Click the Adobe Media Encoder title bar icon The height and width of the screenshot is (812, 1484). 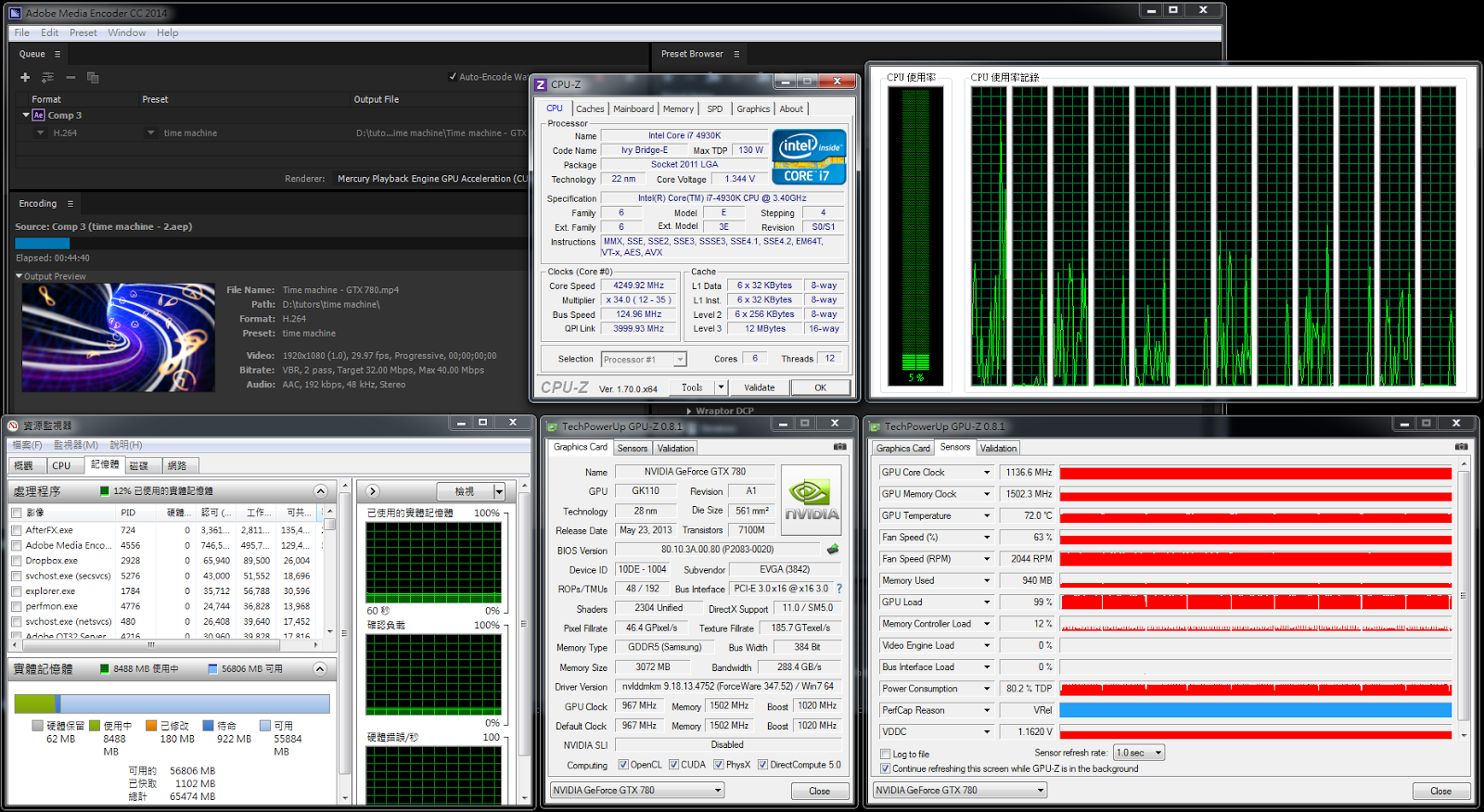point(15,13)
